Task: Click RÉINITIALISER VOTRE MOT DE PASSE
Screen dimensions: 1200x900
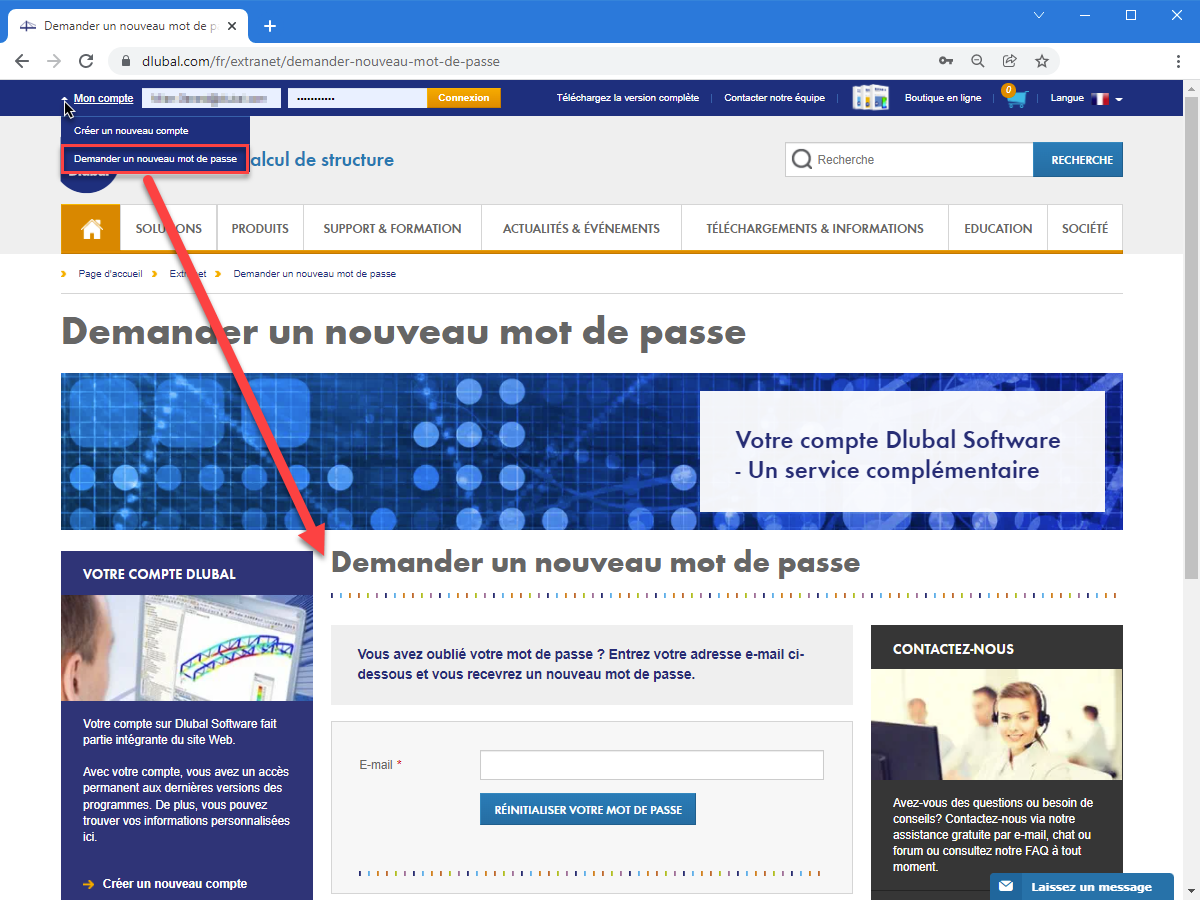Action: [x=587, y=809]
